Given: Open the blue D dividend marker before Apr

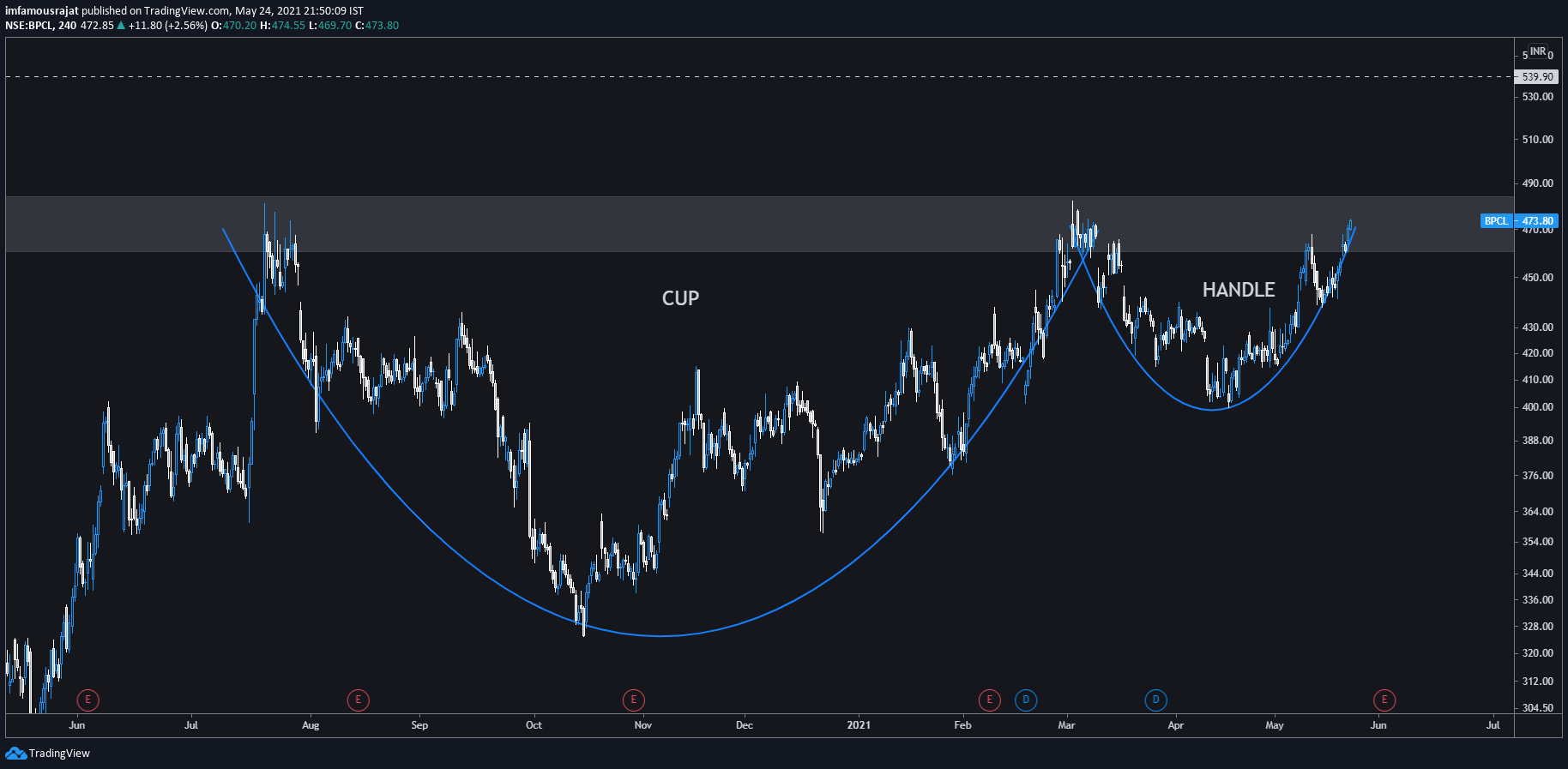Looking at the screenshot, I should point(1155,700).
